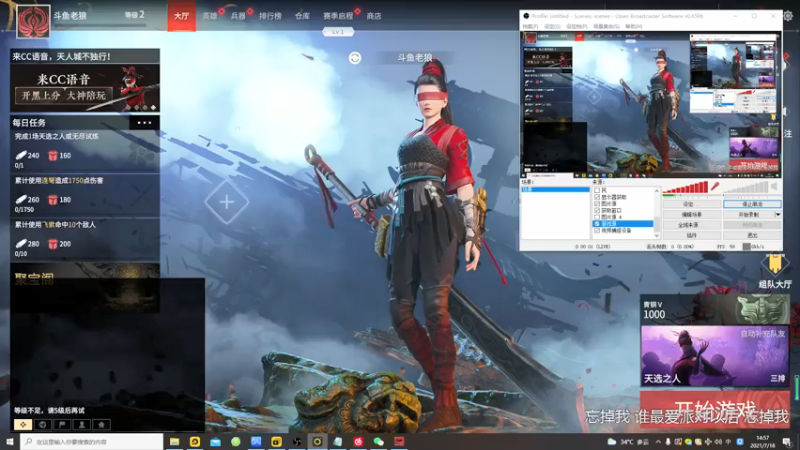The height and width of the screenshot is (450, 800).
Task: Toggle the highlighted 游戏源 source checkbox
Action: click(x=597, y=223)
